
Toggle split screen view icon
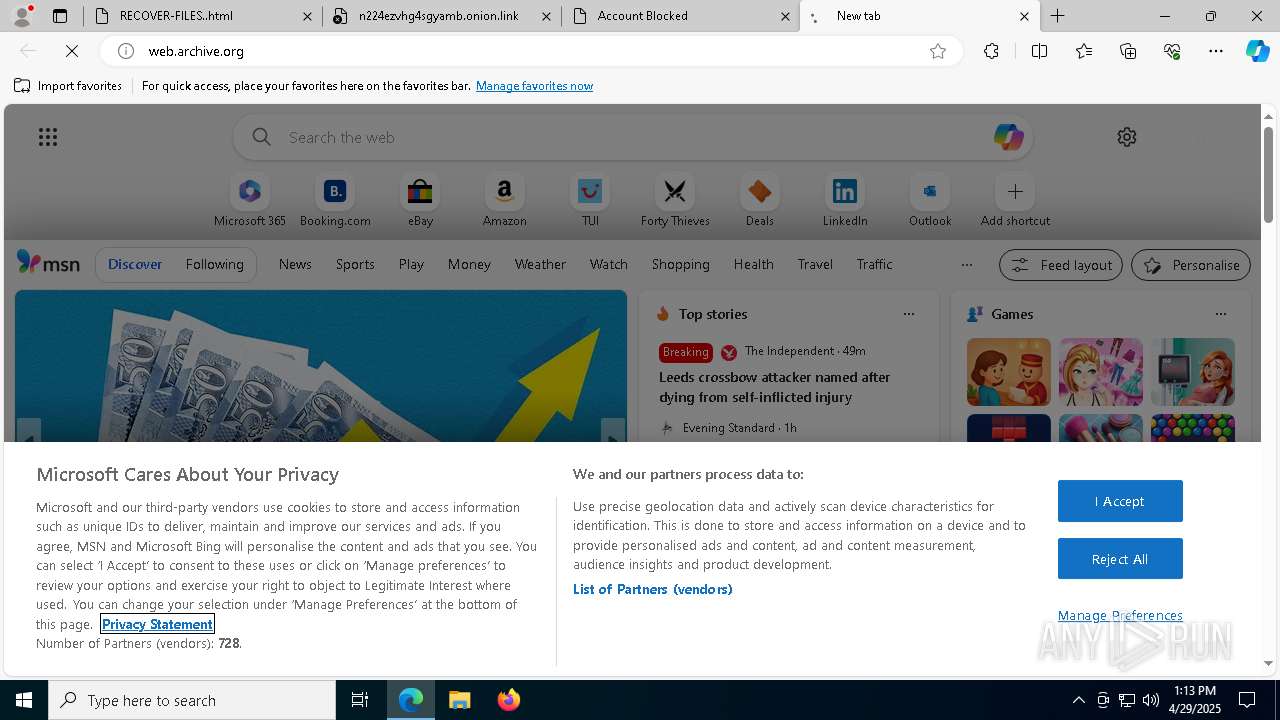1039,51
